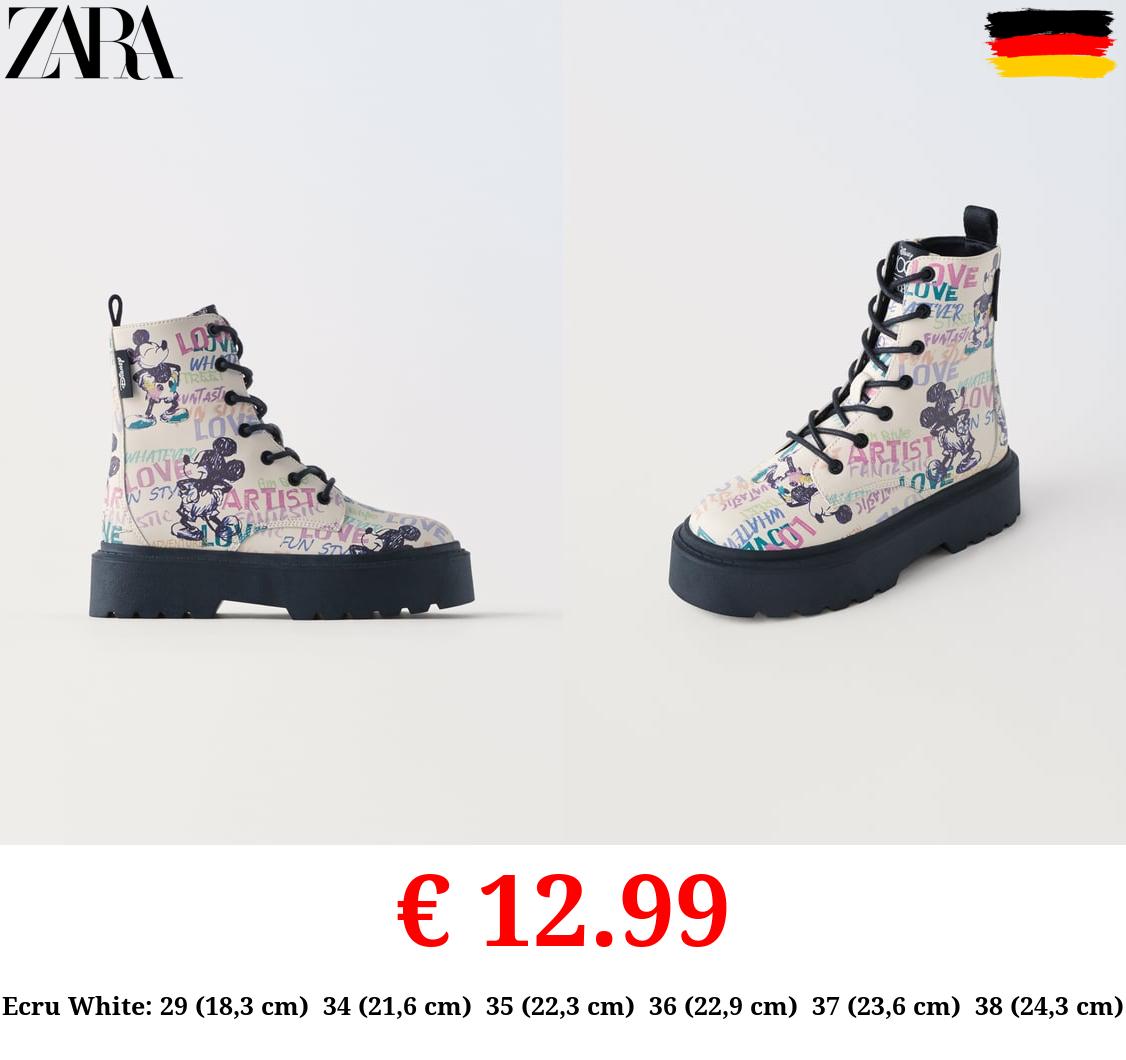
Task: Click the German flag icon
Action: 1051,43
